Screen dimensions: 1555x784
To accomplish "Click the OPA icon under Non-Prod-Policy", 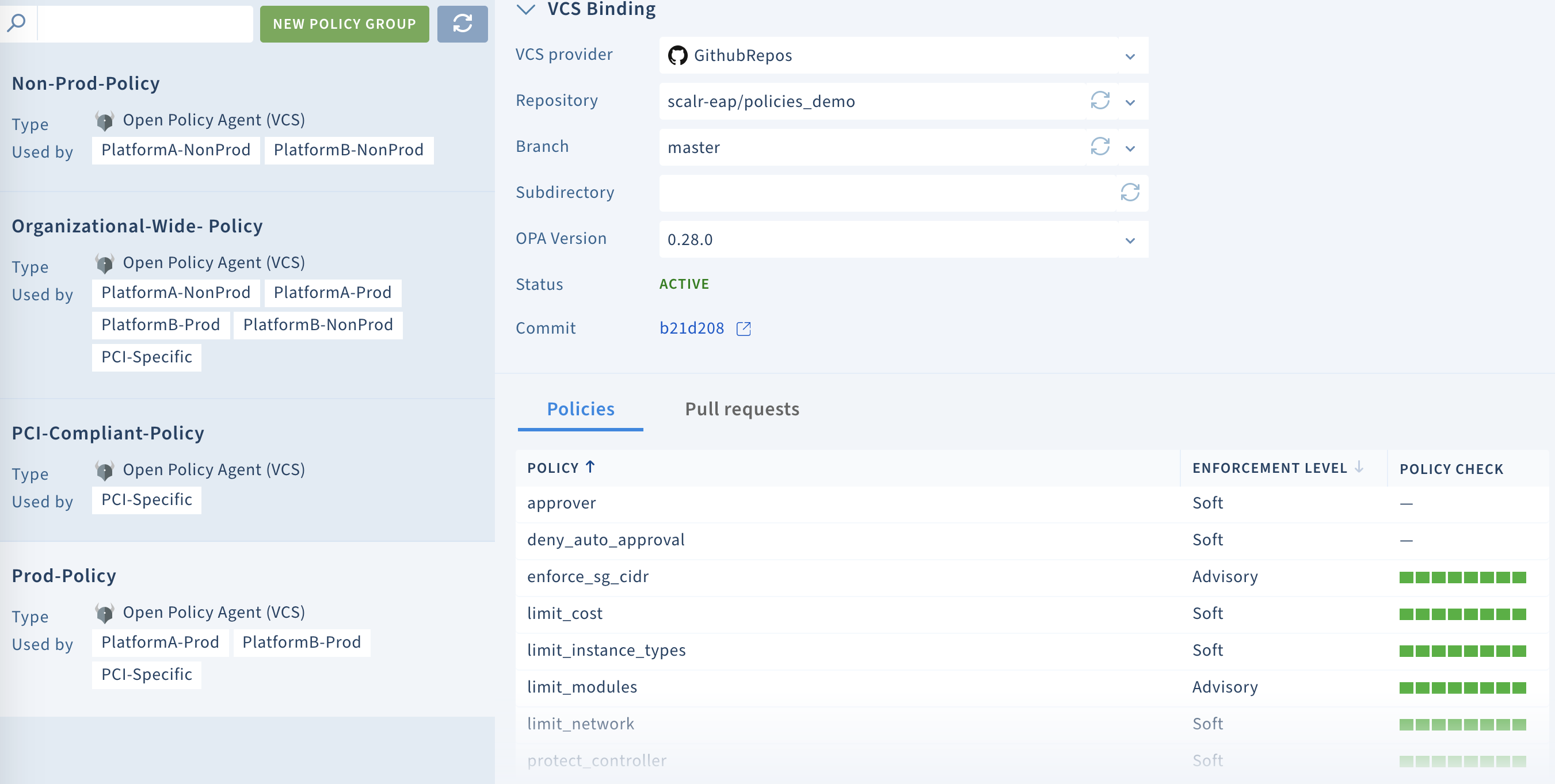I will pyautogui.click(x=106, y=120).
